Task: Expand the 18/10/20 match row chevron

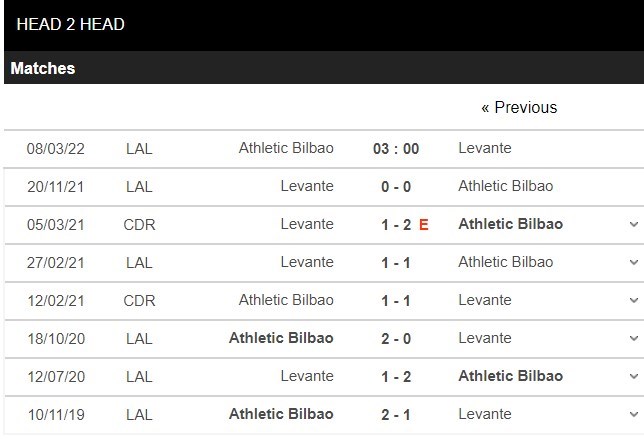Action: (634, 338)
